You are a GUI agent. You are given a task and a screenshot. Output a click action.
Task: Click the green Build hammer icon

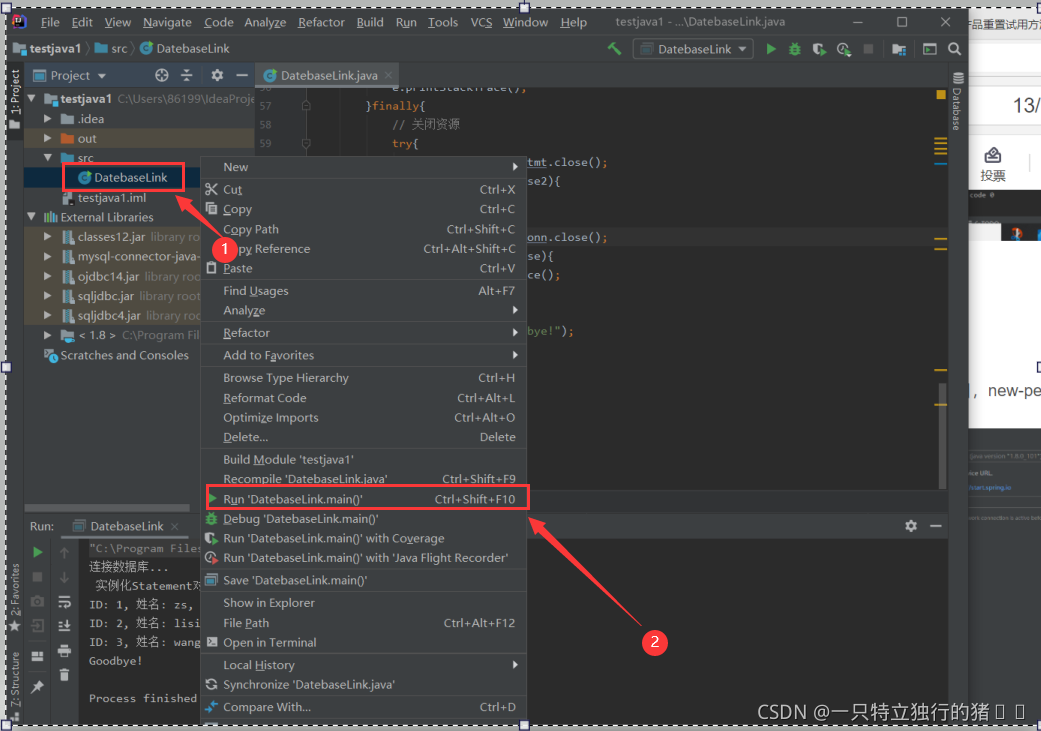pos(614,48)
